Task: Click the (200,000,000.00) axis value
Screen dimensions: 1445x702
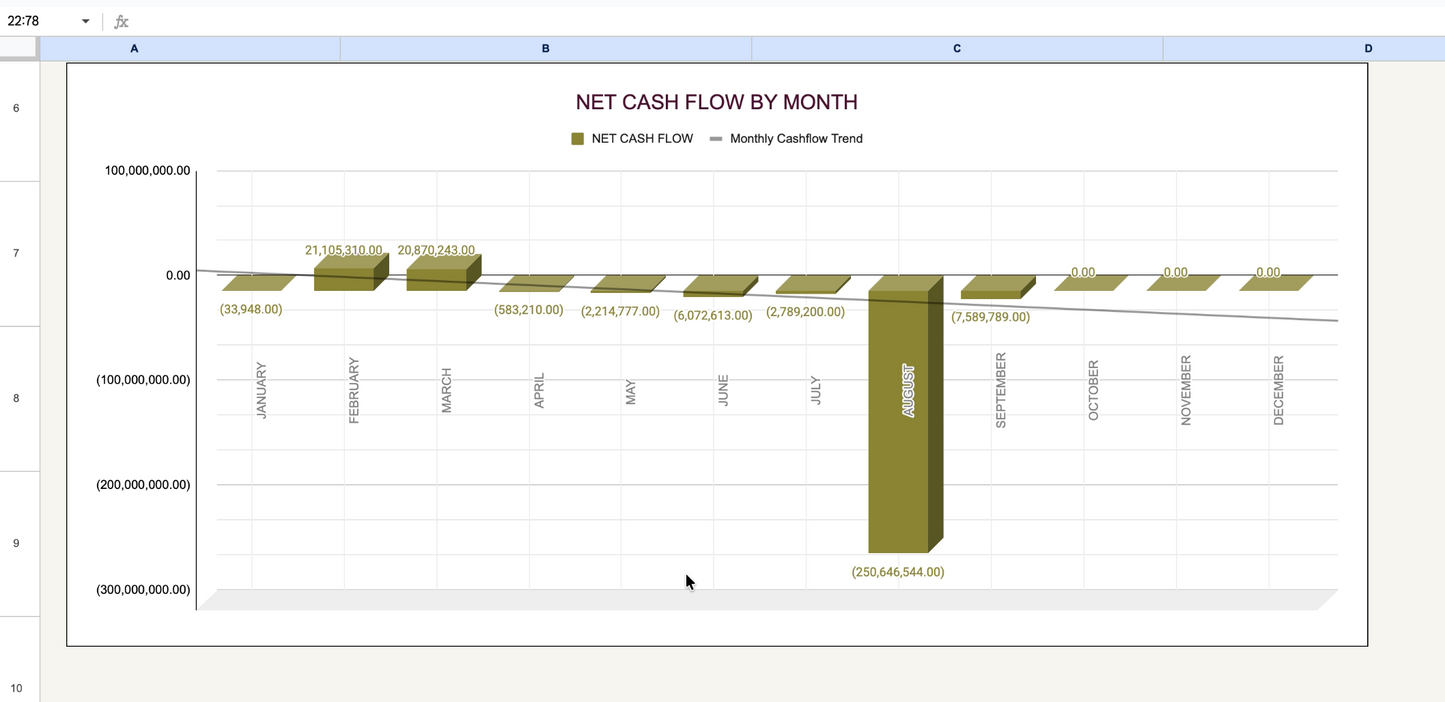Action: (143, 485)
